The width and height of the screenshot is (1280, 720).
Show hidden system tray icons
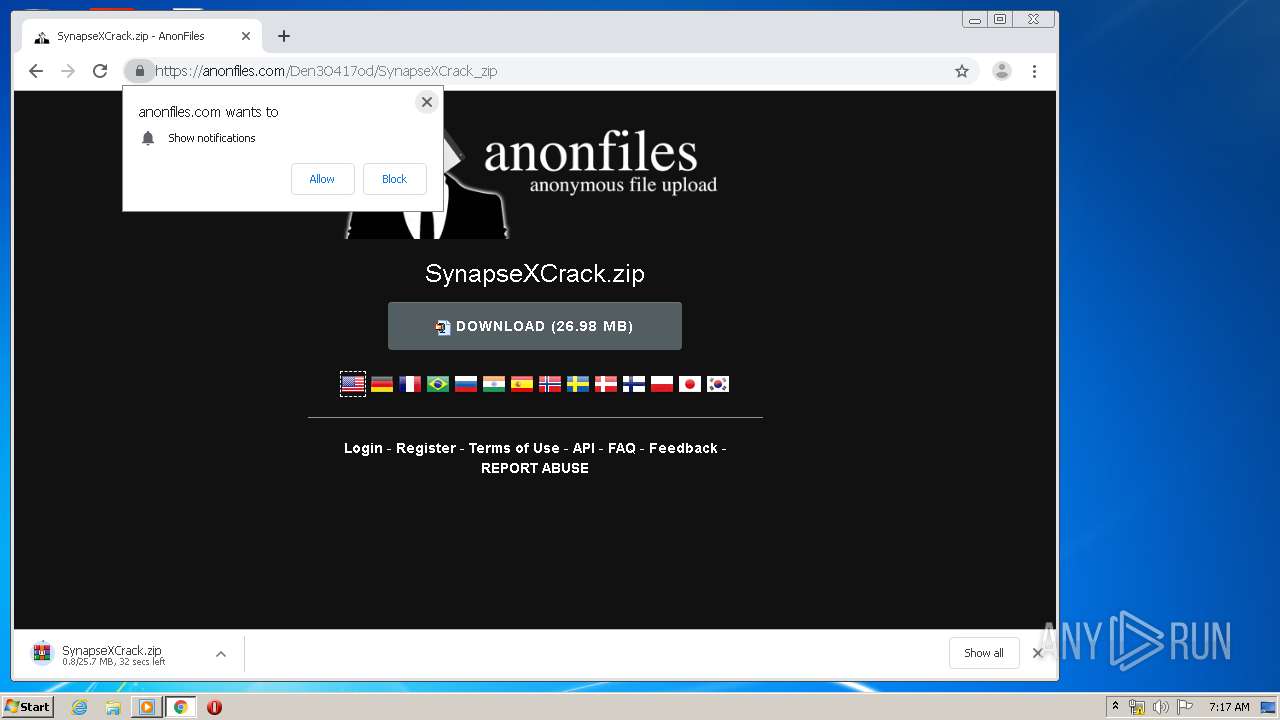[x=1115, y=707]
